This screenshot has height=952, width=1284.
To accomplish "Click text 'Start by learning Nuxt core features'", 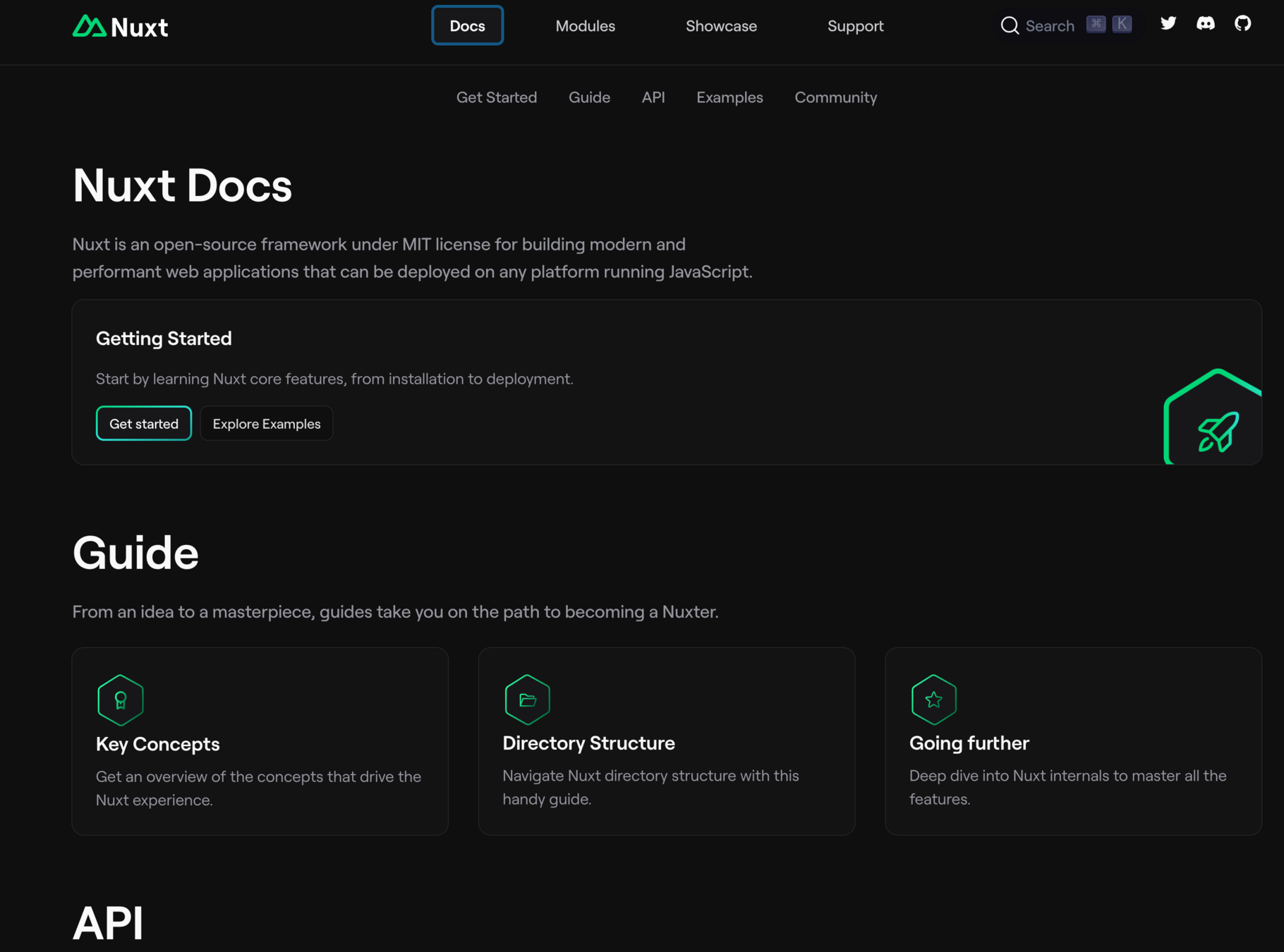I will [219, 379].
